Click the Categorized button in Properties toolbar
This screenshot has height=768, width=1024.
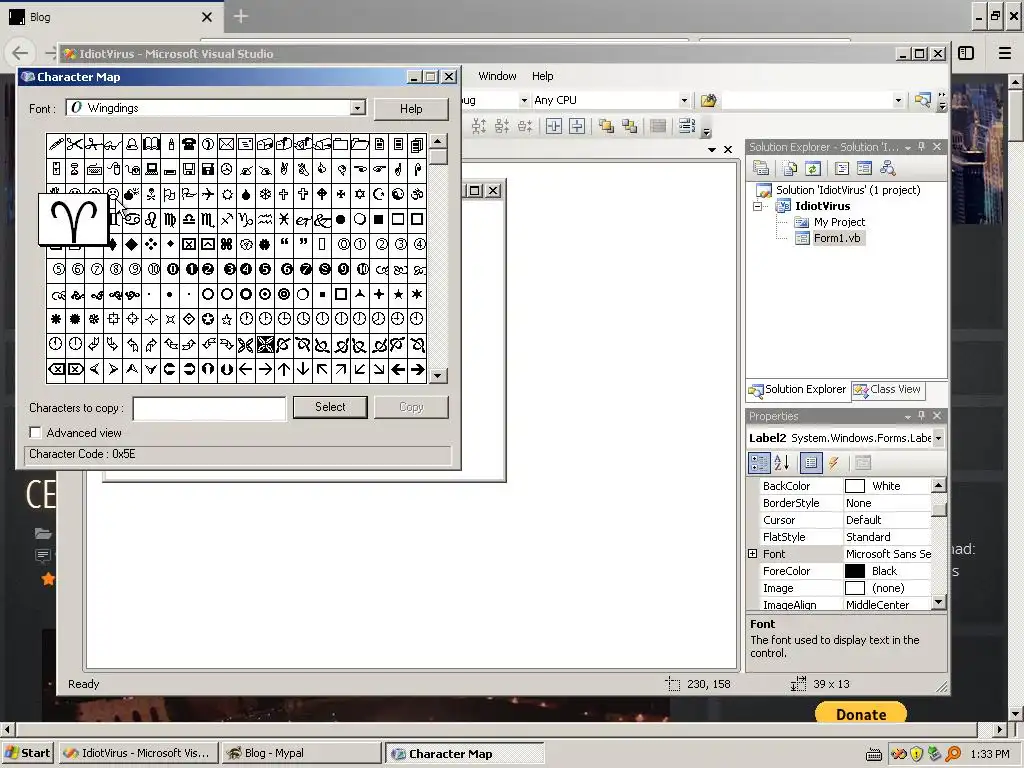point(759,463)
